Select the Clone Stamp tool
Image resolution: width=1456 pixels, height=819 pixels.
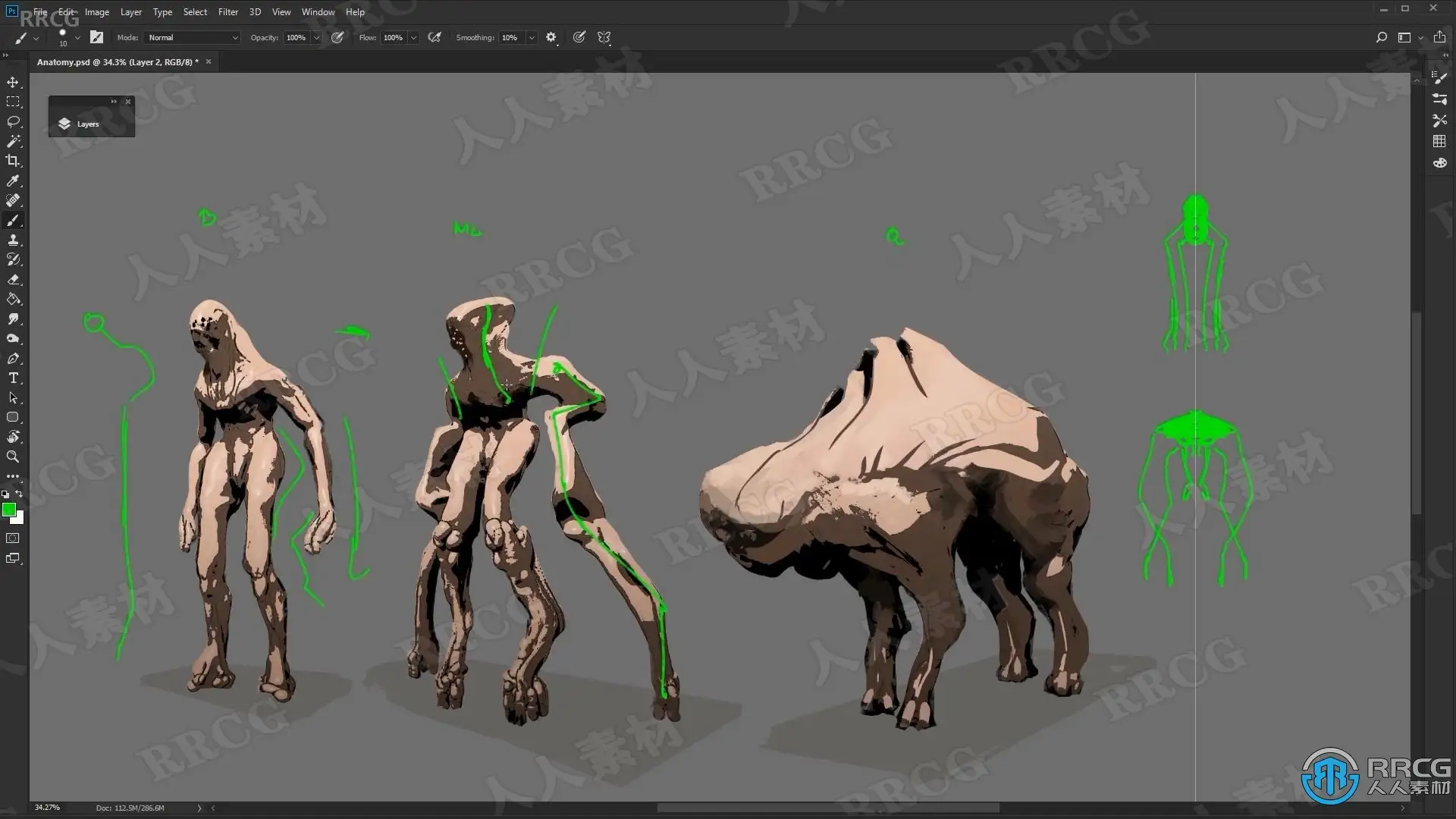(13, 240)
